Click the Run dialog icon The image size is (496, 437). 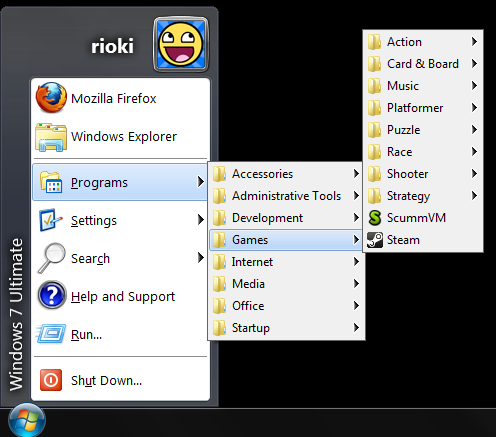(x=51, y=333)
